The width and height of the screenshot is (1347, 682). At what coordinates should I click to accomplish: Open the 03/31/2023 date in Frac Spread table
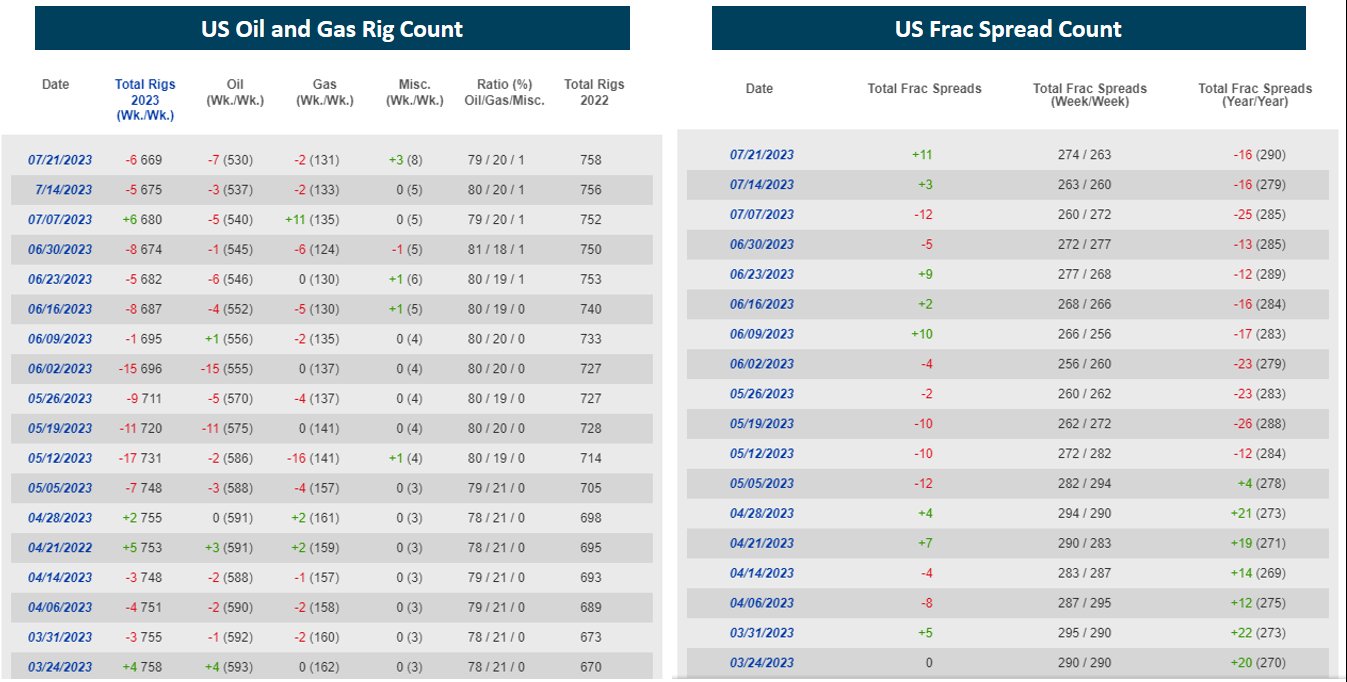tap(762, 633)
